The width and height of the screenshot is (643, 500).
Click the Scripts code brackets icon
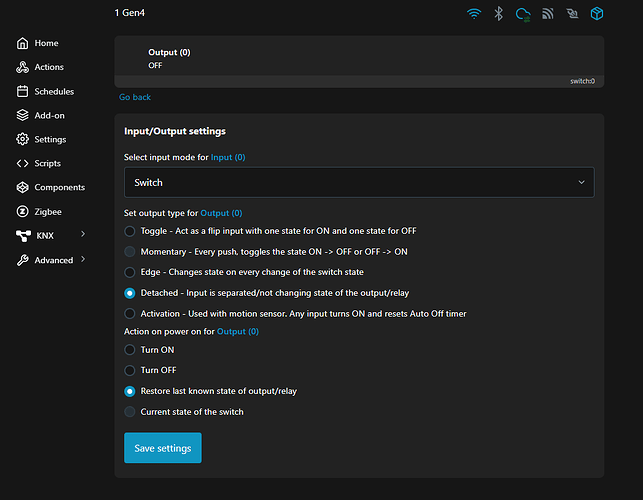(x=23, y=163)
